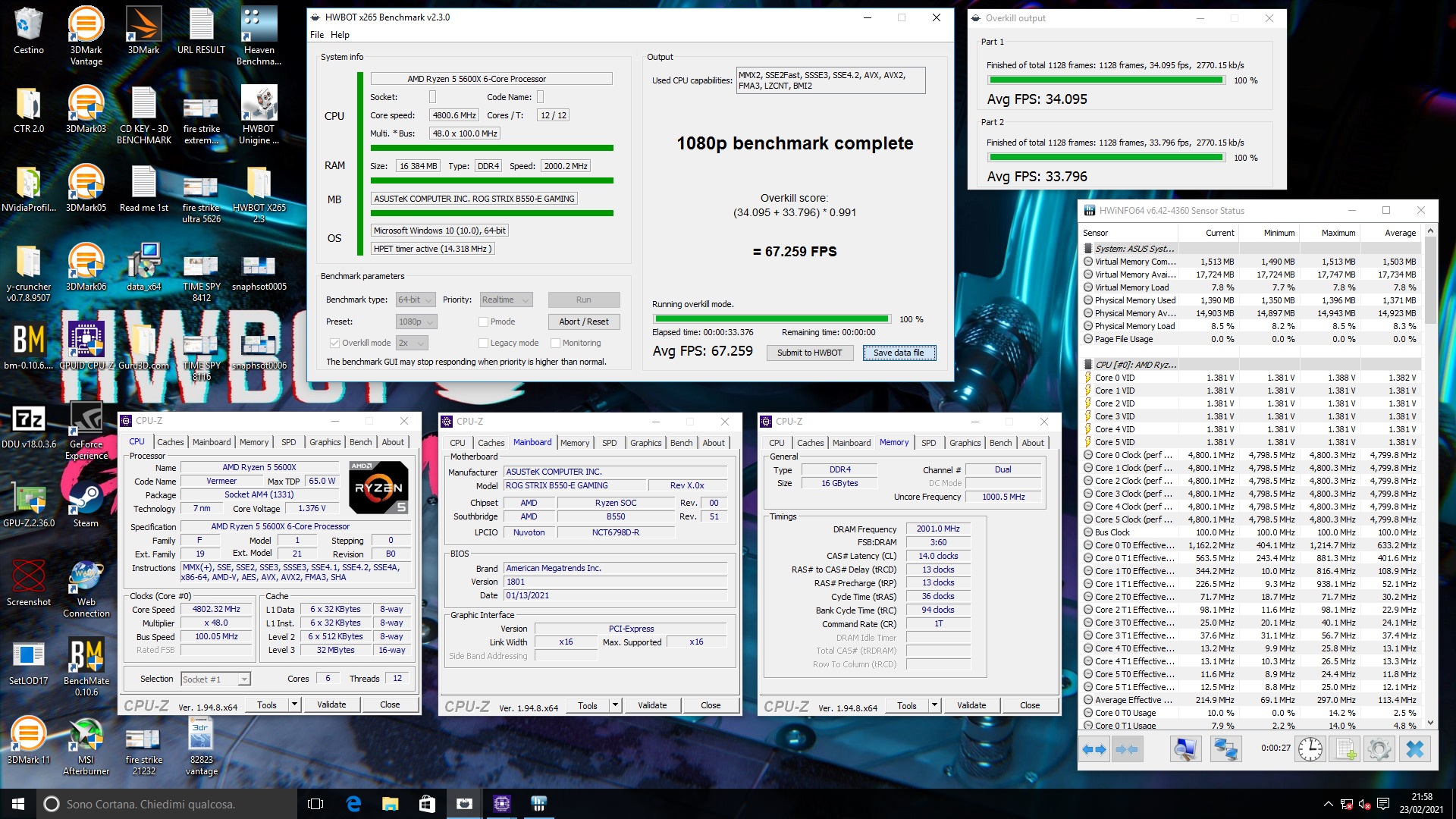The width and height of the screenshot is (1456, 819).
Task: Open File Explorer from taskbar
Action: pyautogui.click(x=390, y=804)
